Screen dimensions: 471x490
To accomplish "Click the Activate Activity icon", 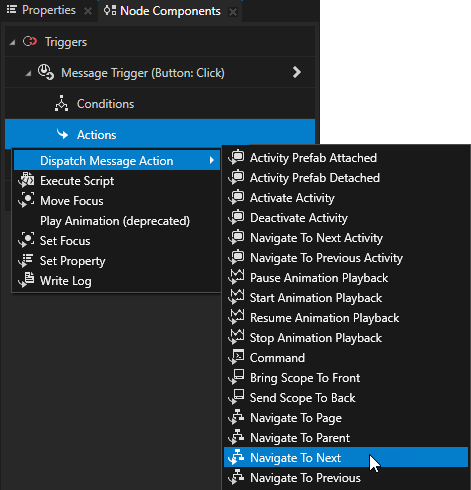I will [x=236, y=197].
